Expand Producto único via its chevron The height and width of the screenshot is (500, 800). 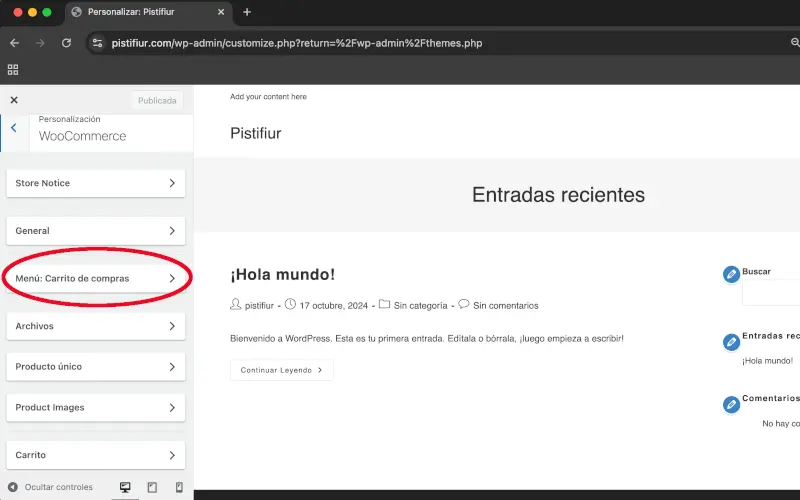coord(172,367)
